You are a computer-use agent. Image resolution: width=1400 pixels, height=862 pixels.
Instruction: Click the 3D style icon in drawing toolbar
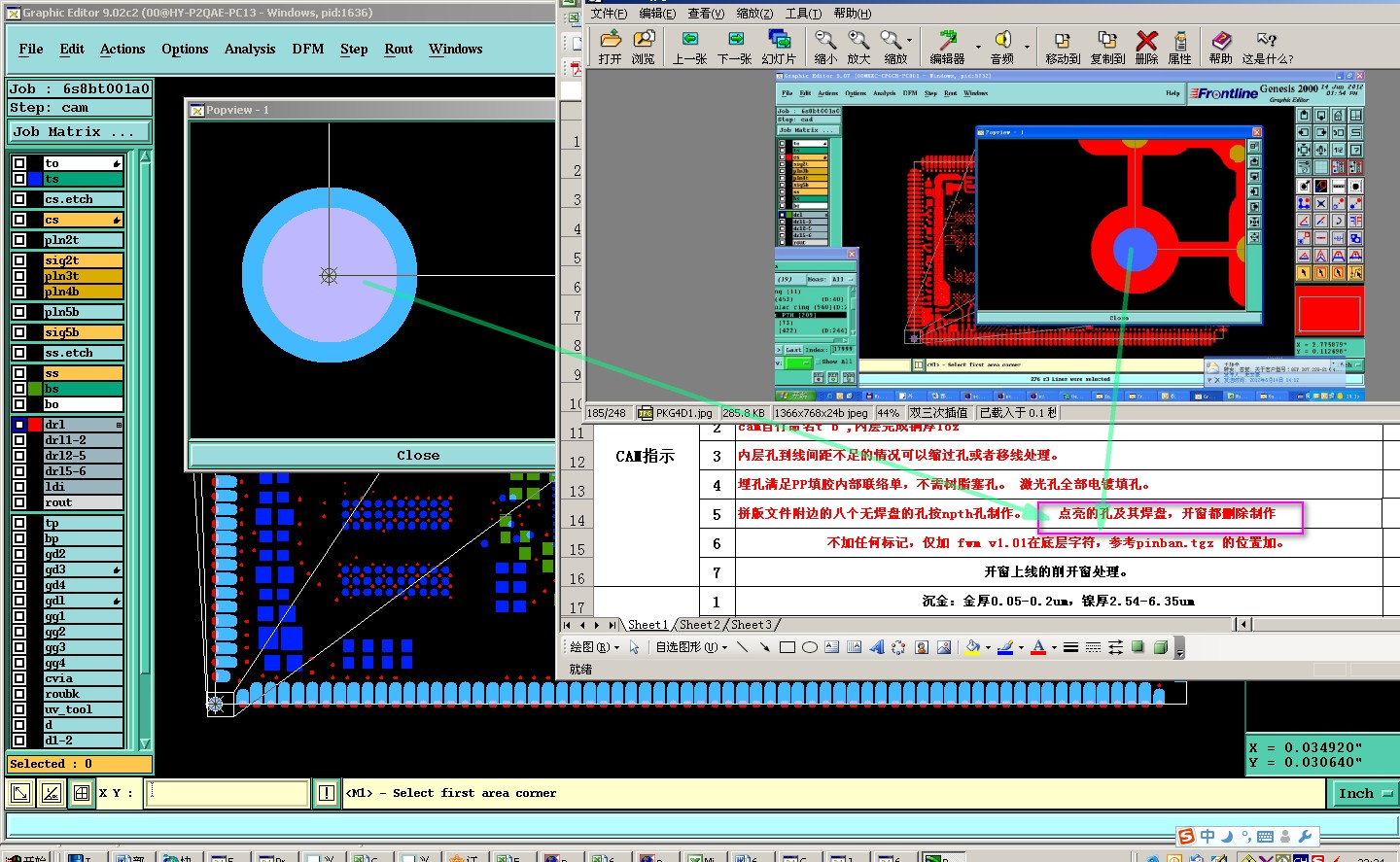pyautogui.click(x=1160, y=647)
